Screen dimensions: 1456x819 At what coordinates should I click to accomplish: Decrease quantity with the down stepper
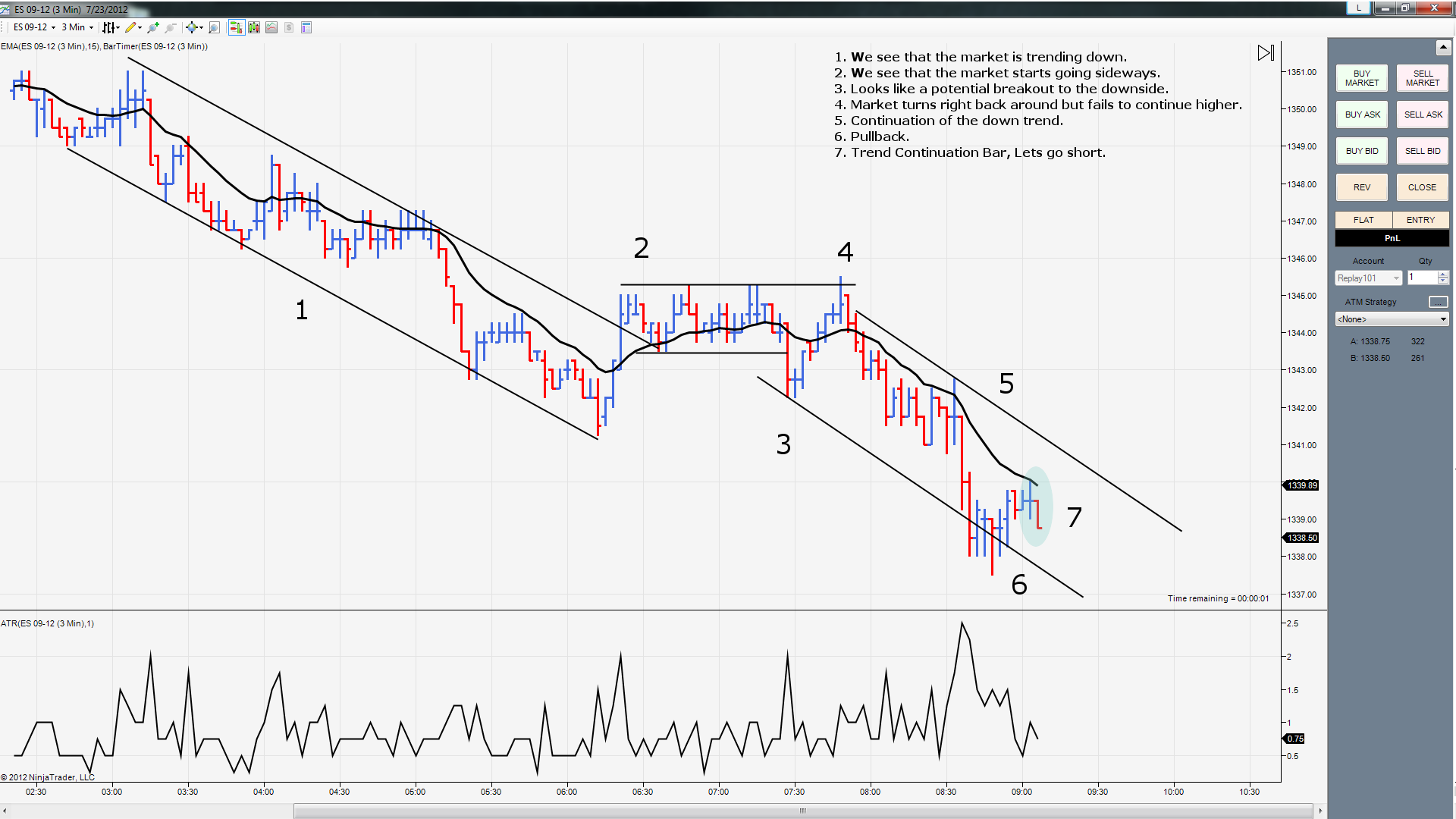pyautogui.click(x=1443, y=282)
